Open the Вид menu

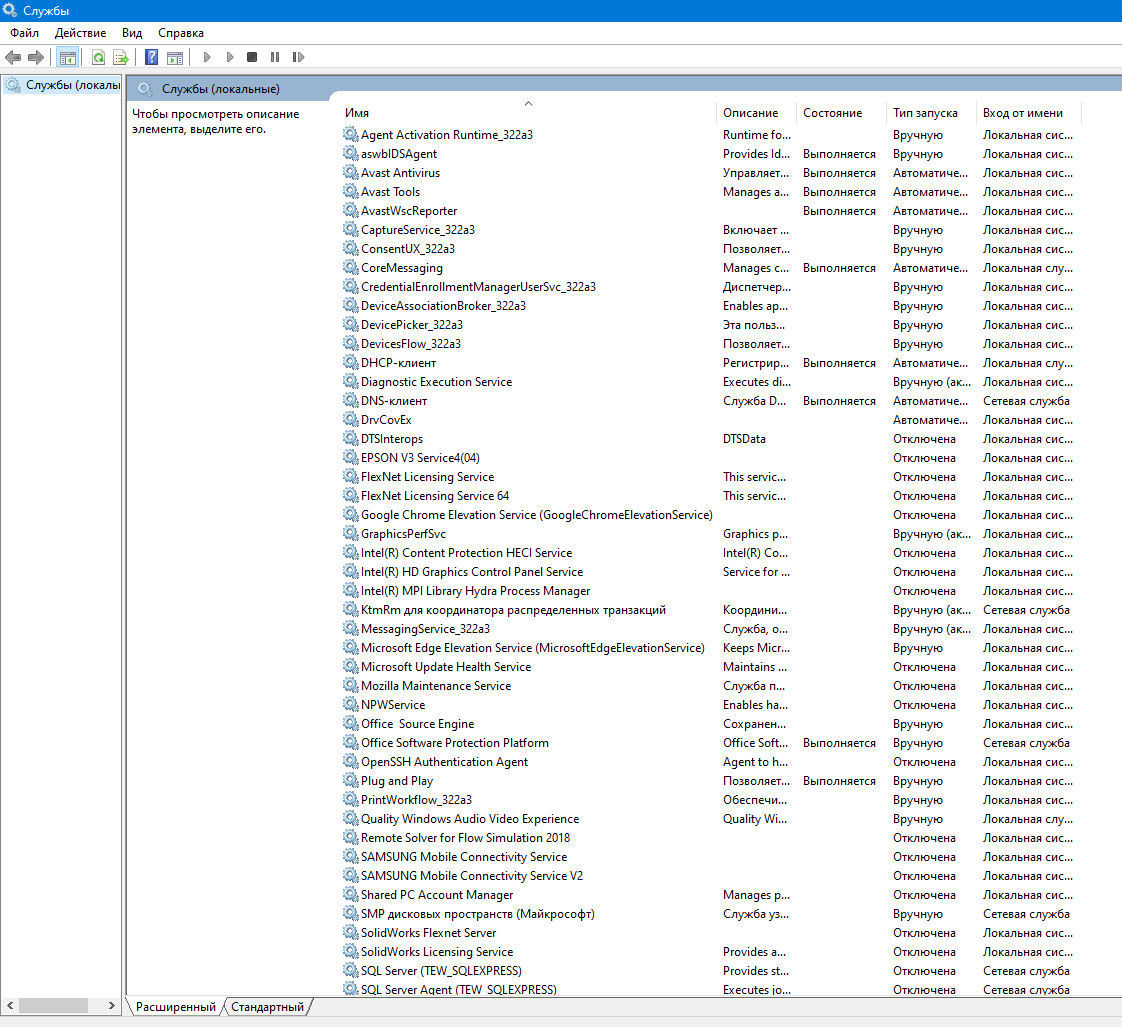coord(132,33)
